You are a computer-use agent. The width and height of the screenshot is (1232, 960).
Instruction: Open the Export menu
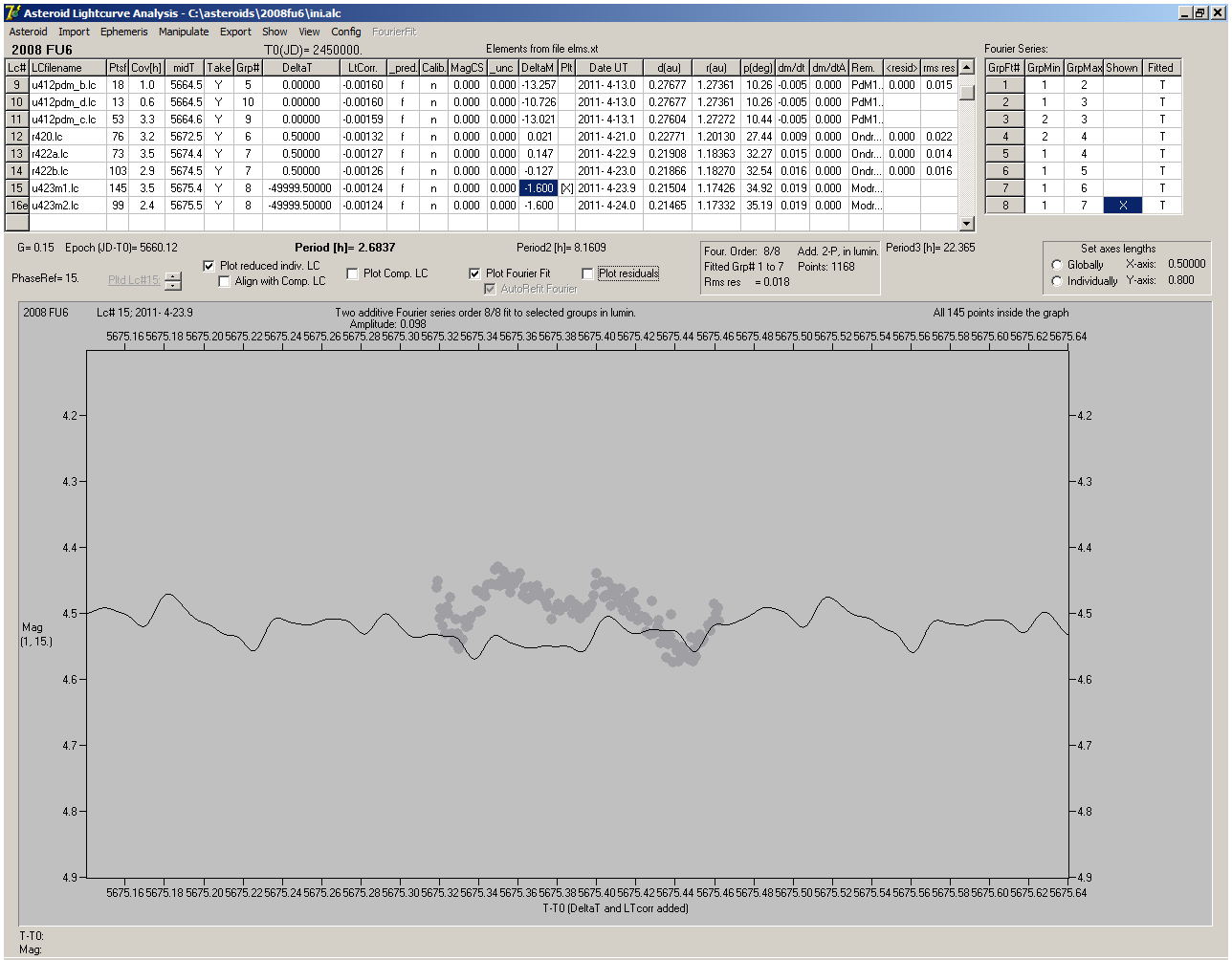pyautogui.click(x=235, y=32)
